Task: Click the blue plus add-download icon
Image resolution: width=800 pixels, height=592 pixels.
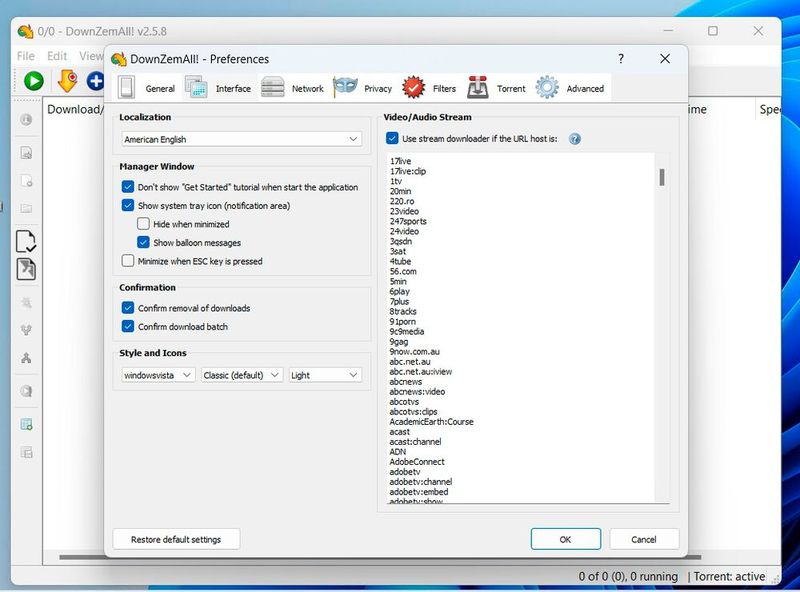Action: click(95, 81)
